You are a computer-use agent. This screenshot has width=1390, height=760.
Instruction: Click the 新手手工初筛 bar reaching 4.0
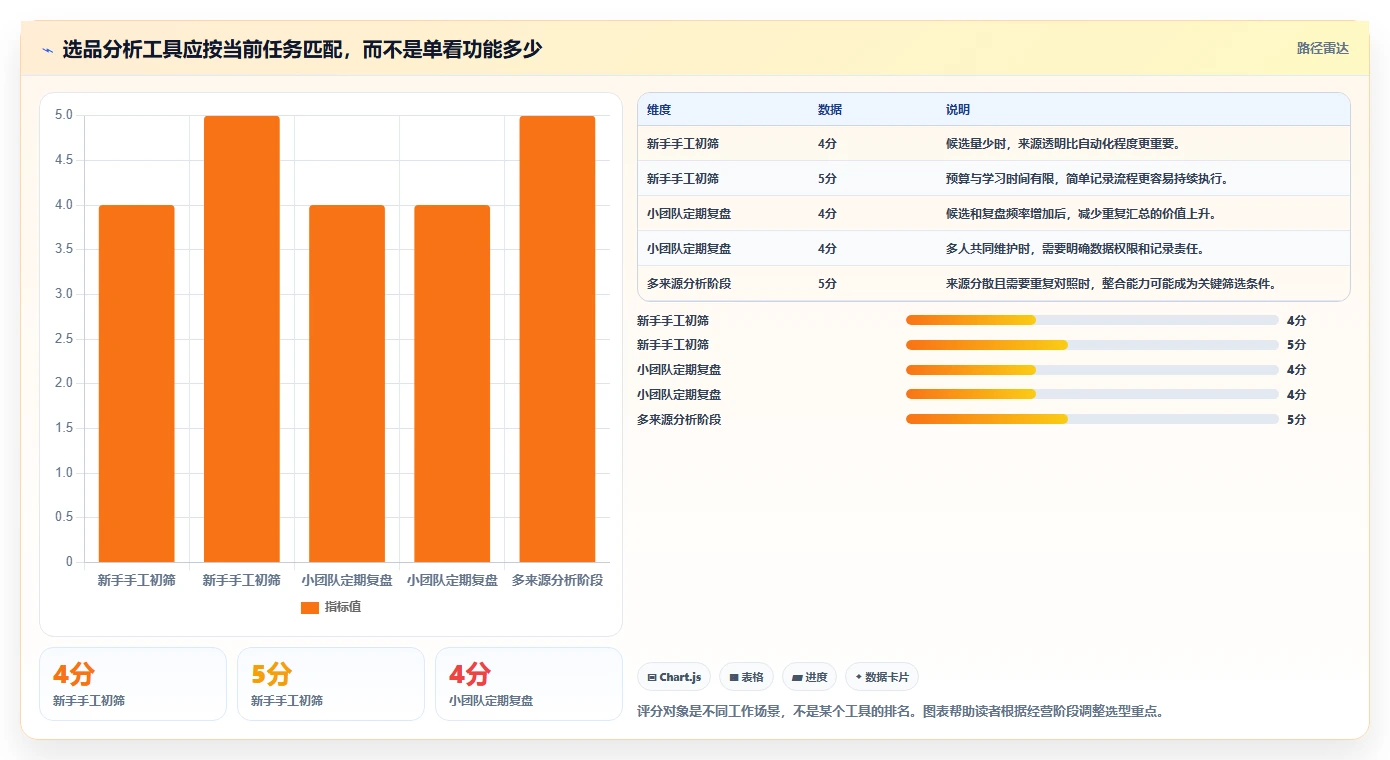137,384
